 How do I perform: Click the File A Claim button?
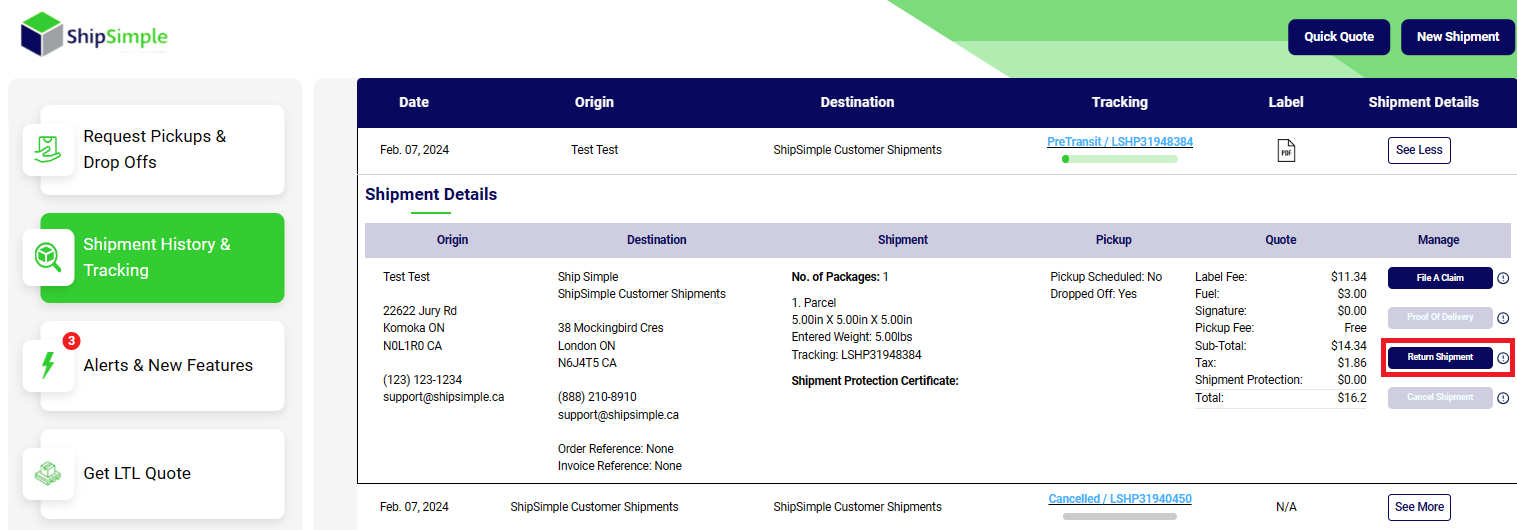(x=1440, y=278)
